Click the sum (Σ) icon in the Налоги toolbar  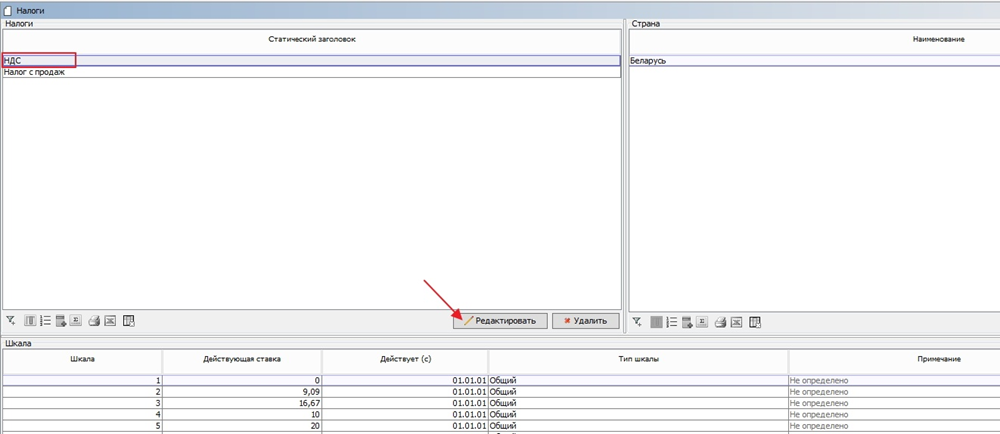[77, 321]
